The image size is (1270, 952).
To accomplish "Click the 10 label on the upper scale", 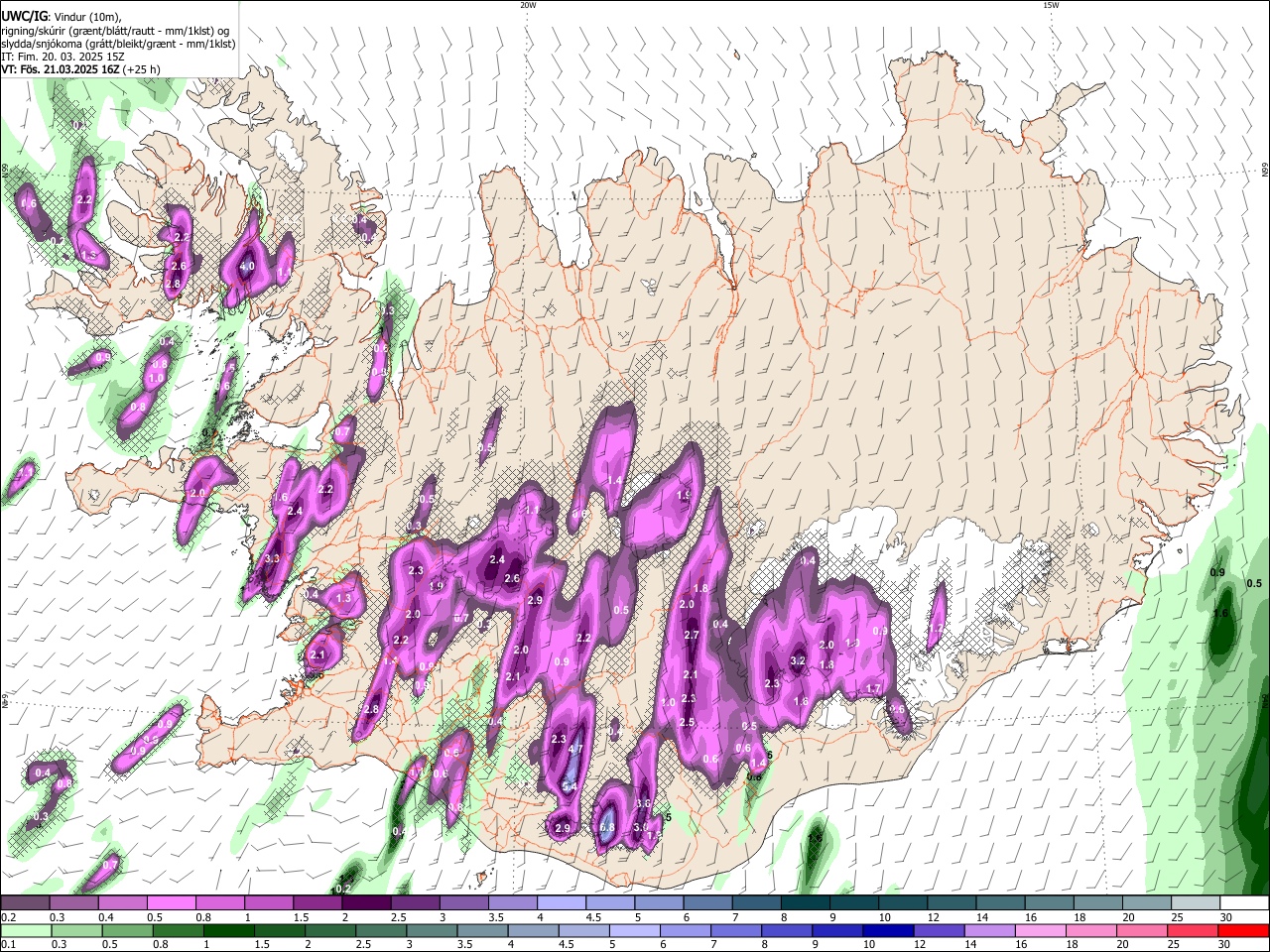I will [x=885, y=917].
